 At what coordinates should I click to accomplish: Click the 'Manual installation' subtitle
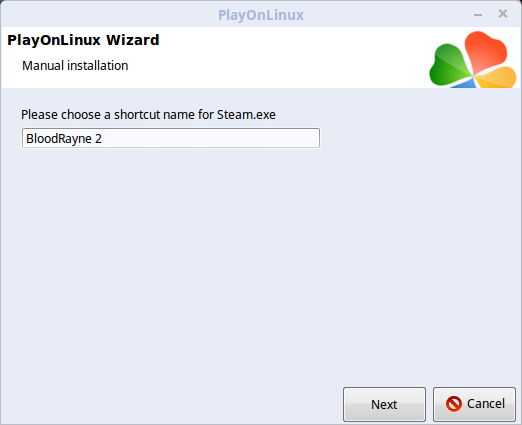(x=75, y=66)
